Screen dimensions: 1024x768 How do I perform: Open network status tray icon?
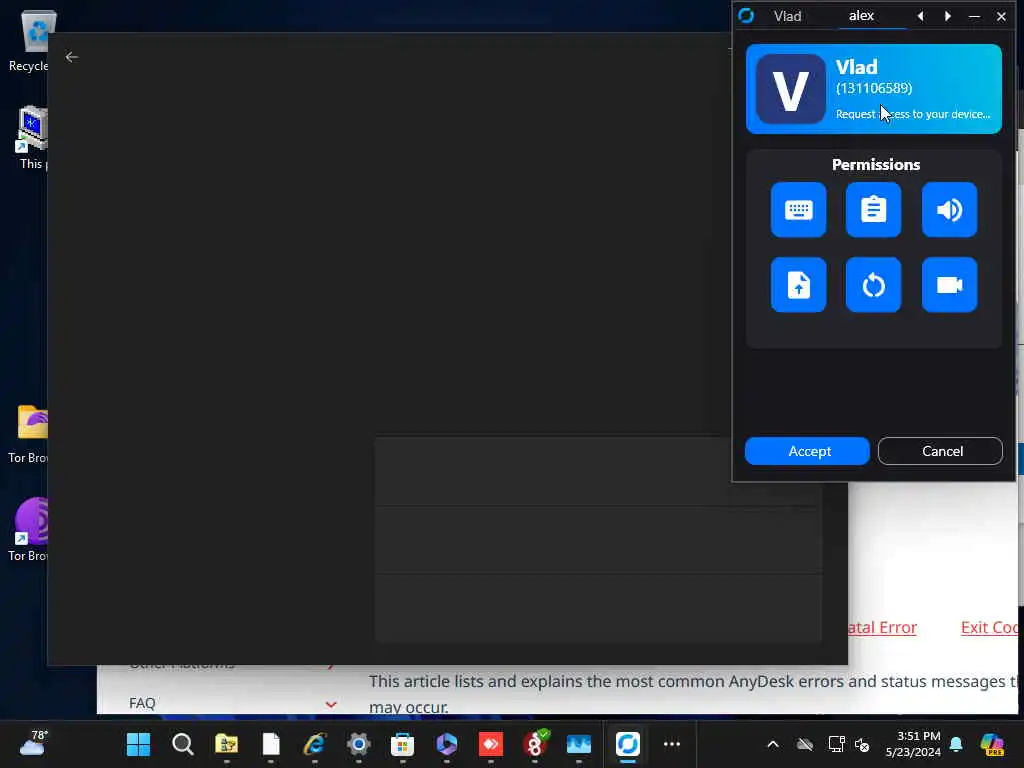(836, 744)
